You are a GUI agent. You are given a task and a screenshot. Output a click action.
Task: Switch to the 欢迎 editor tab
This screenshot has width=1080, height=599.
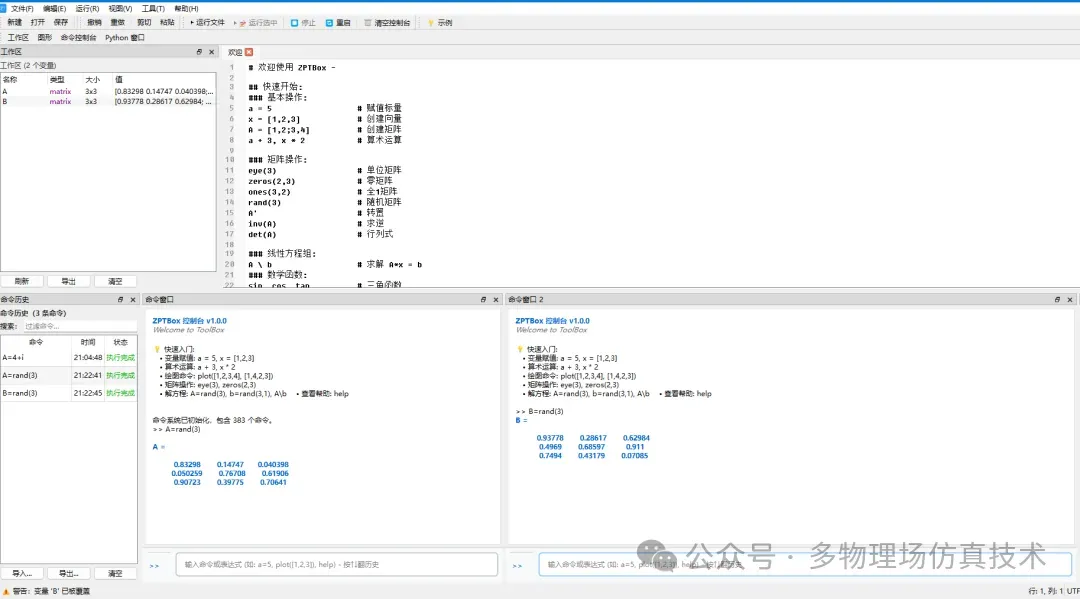(235, 52)
